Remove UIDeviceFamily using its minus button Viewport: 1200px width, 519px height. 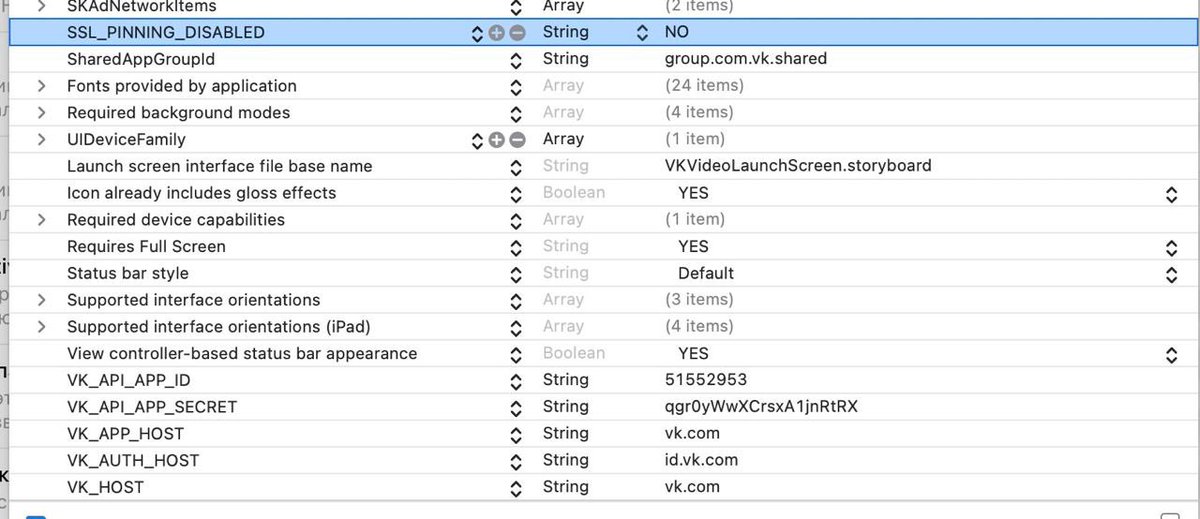click(517, 140)
